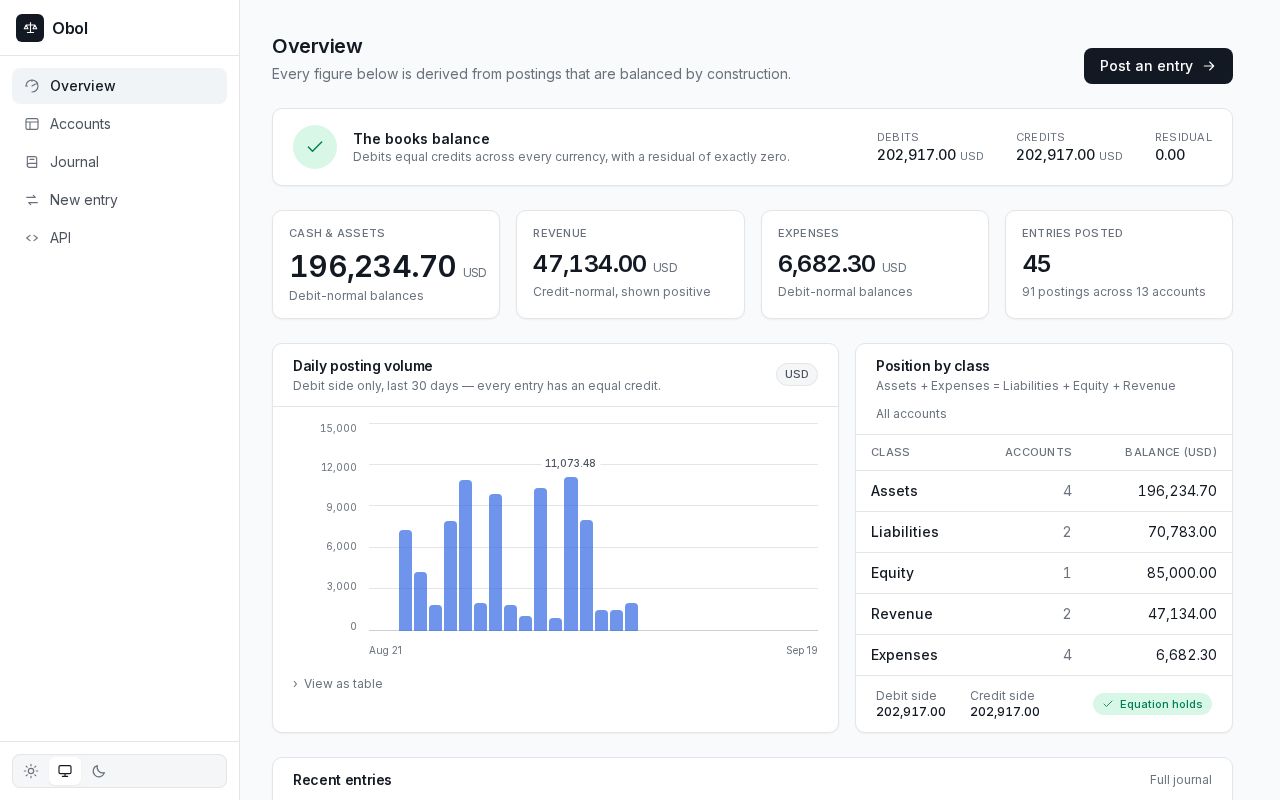Select the Liabilities class row
Viewport: 1280px width, 800px height.
pyautogui.click(x=1044, y=532)
